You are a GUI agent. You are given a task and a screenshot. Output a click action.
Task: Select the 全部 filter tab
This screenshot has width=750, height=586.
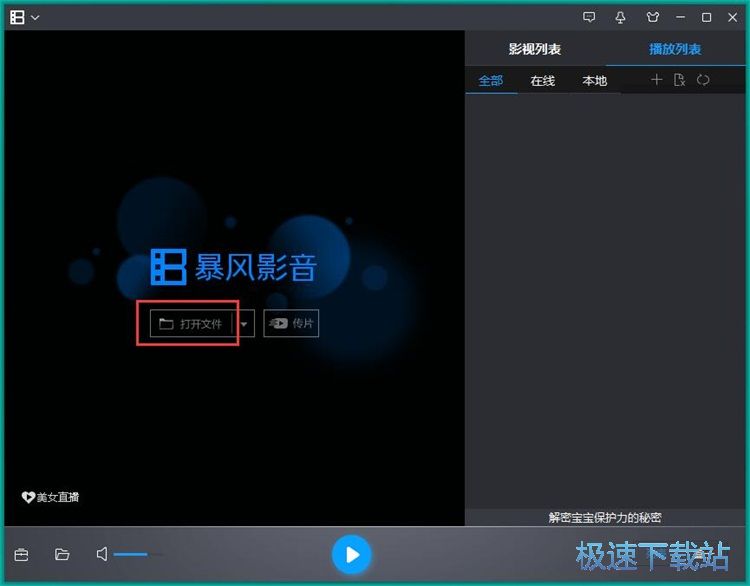pyautogui.click(x=491, y=80)
